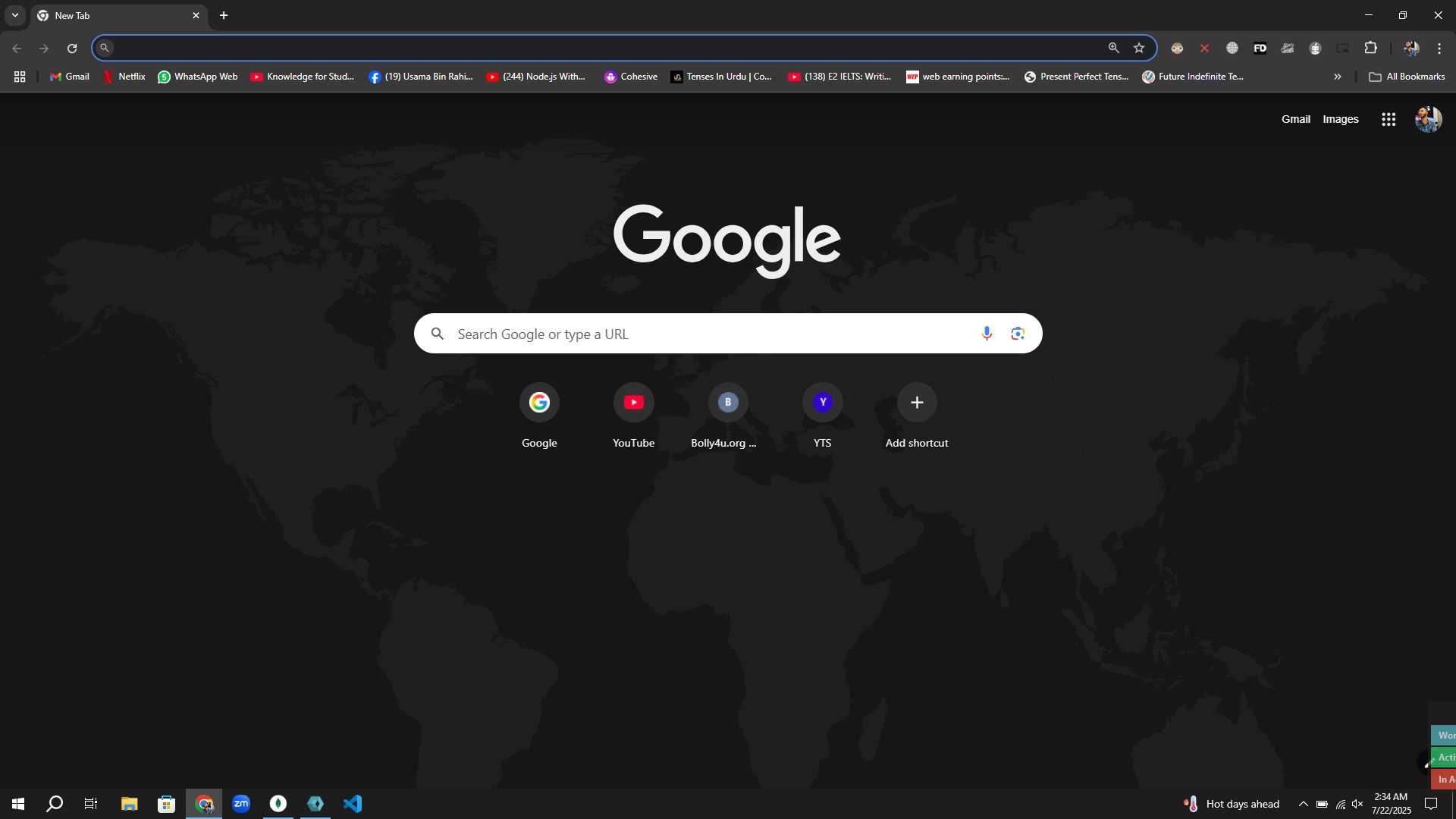The height and width of the screenshot is (819, 1456).
Task: Open (138) E2 IELTS: Writi... bookmark
Action: [839, 77]
